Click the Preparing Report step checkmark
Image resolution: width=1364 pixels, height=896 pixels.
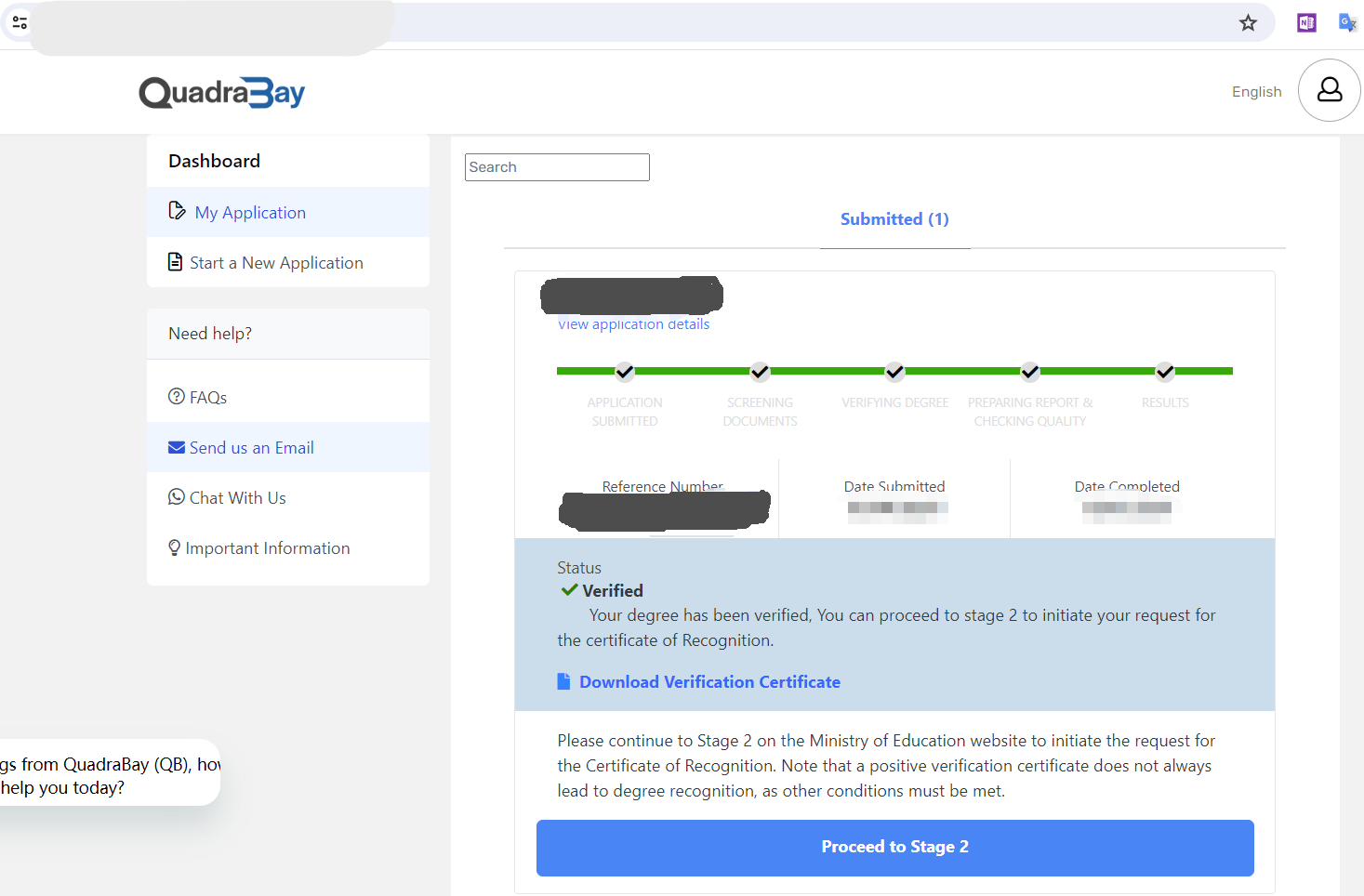(1030, 372)
